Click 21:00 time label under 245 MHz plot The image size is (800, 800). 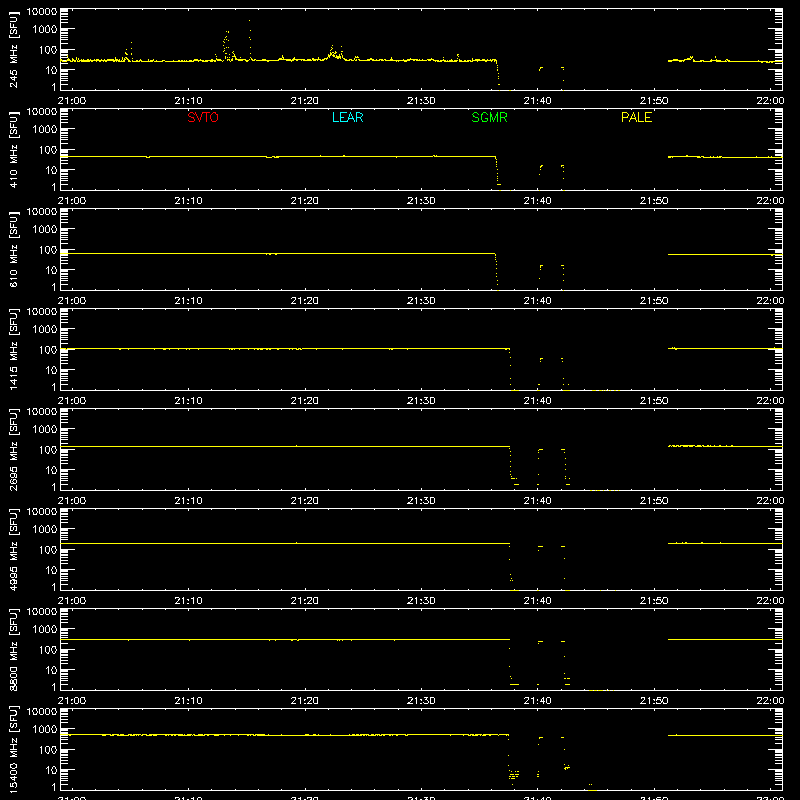point(72,101)
